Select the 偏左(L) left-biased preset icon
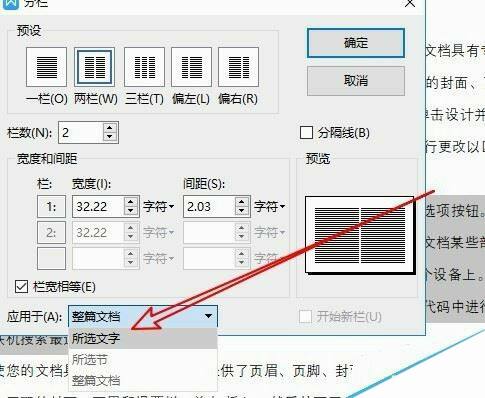The image size is (485, 398). 191,67
